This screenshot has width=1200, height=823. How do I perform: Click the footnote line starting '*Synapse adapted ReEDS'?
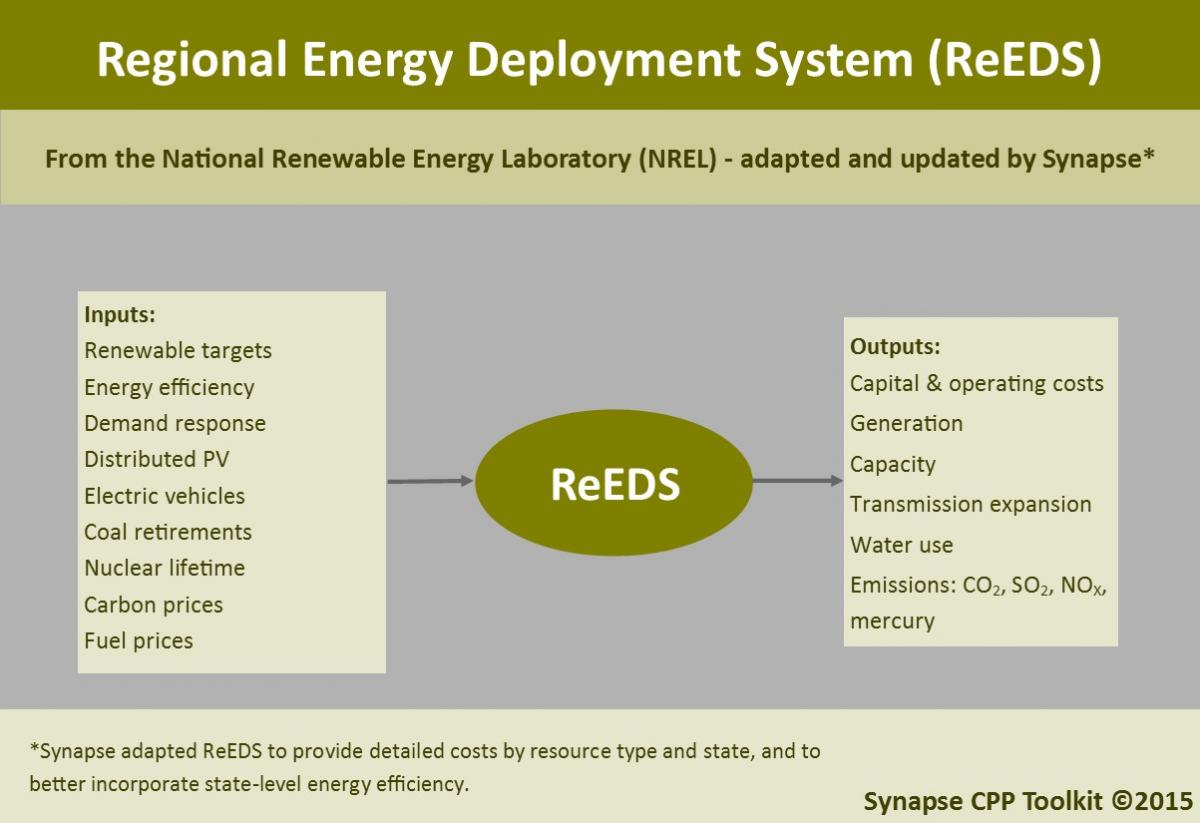coord(425,750)
